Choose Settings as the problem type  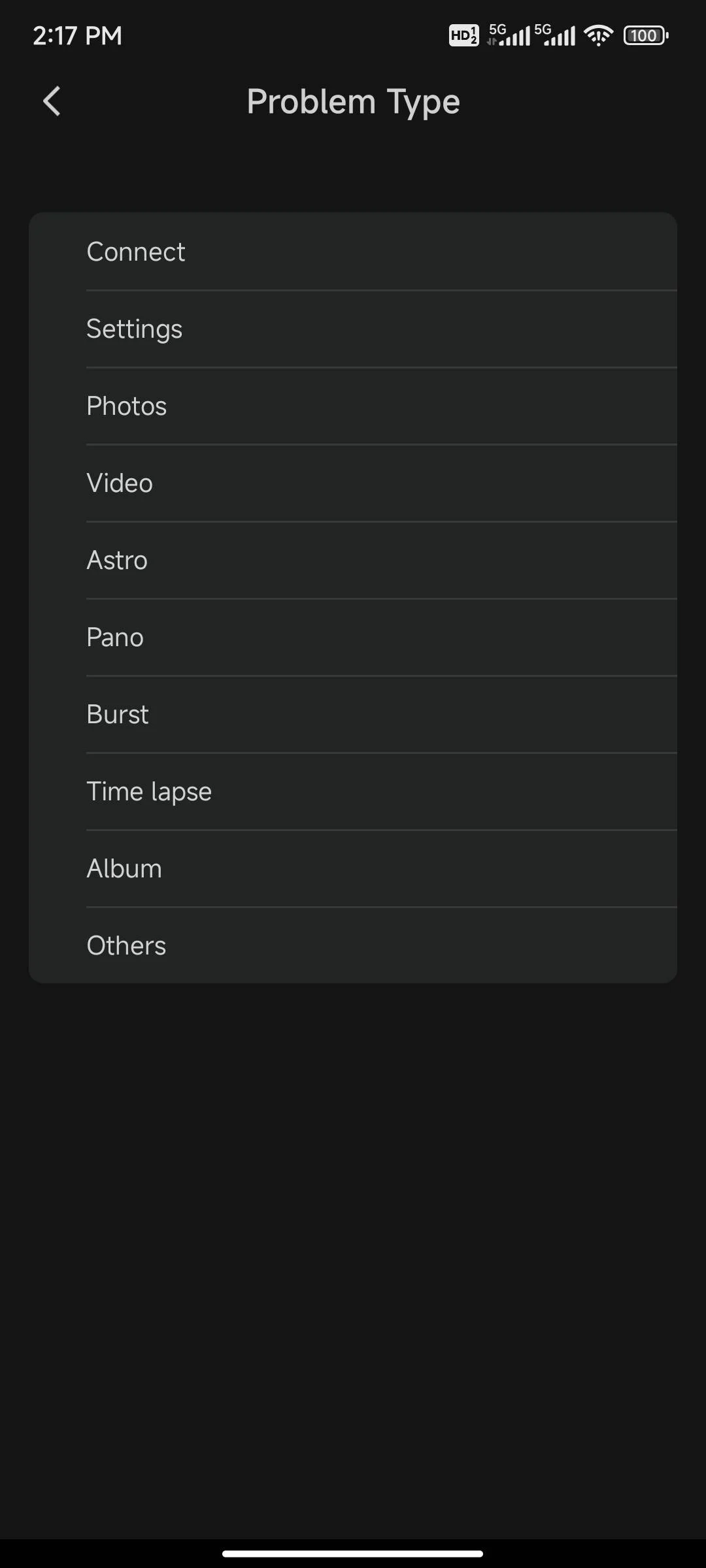coord(353,329)
